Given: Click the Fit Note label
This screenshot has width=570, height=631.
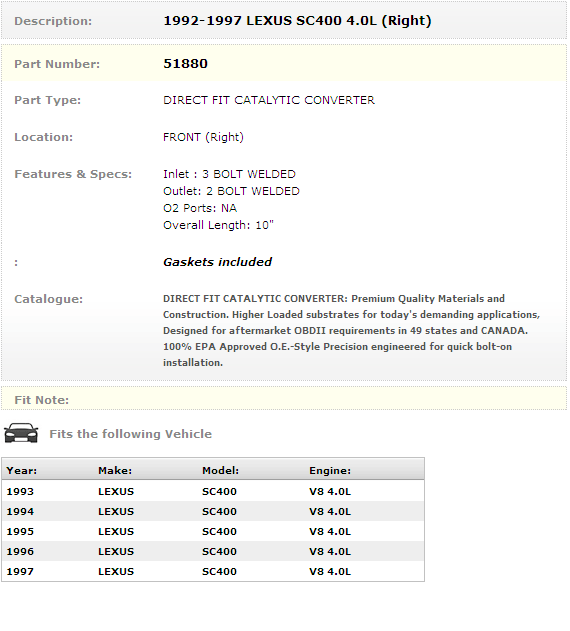Looking at the screenshot, I should (41, 400).
